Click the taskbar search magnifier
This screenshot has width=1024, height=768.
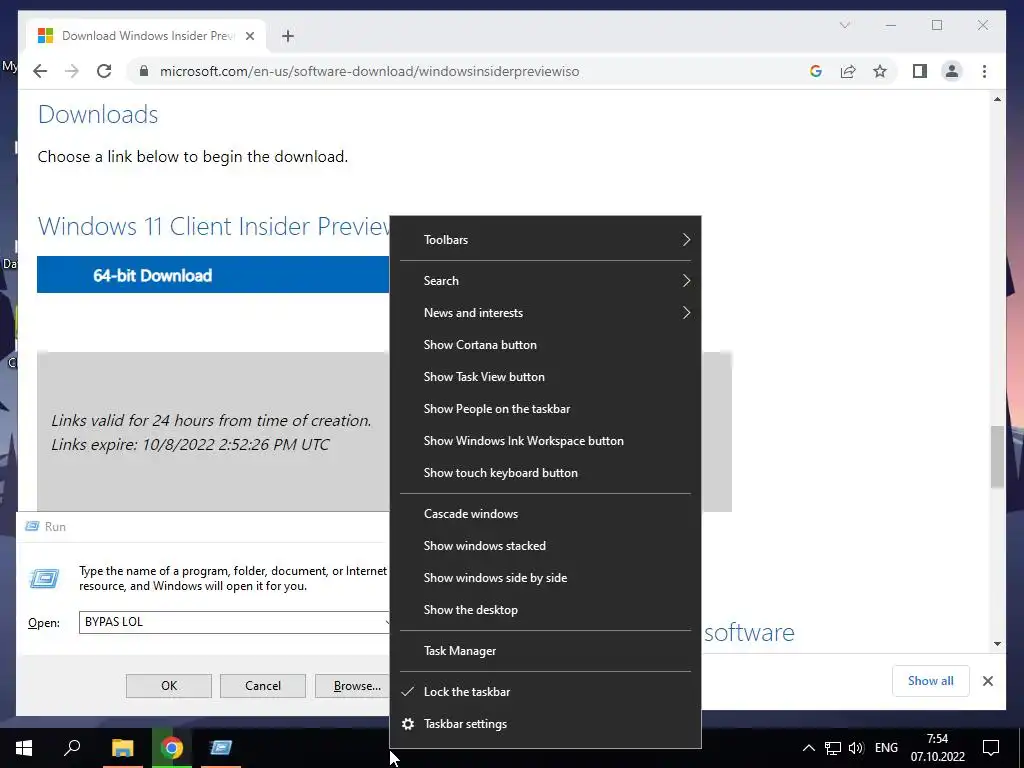point(72,748)
